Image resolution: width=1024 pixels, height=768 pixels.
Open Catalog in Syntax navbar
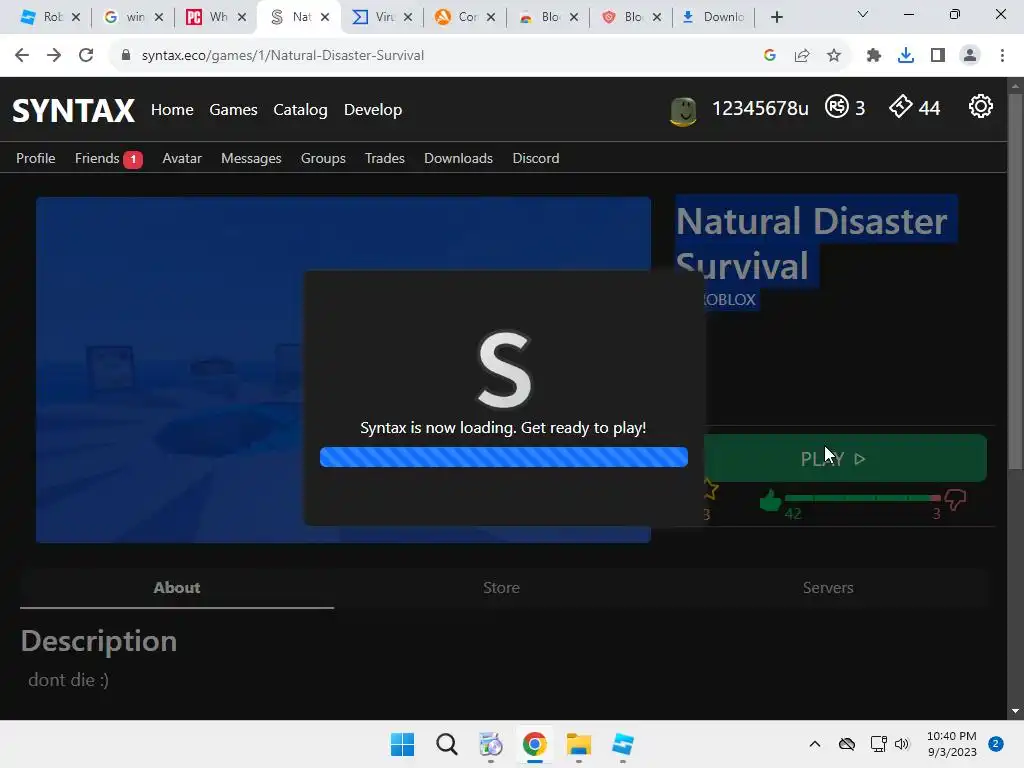coord(300,110)
